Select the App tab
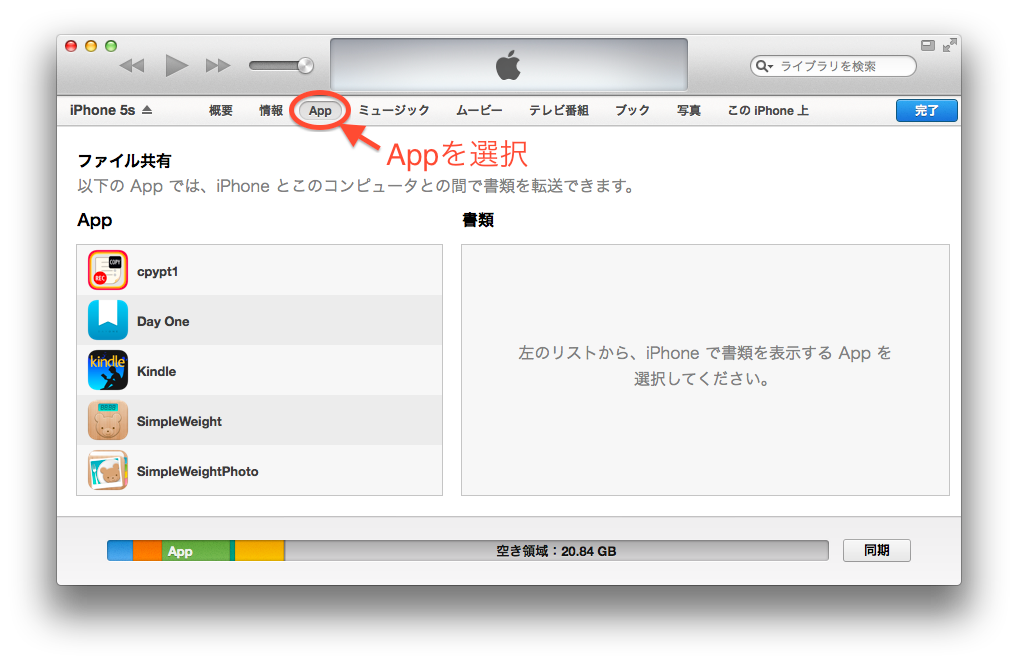Viewport: 1018px width, 664px height. (x=320, y=111)
